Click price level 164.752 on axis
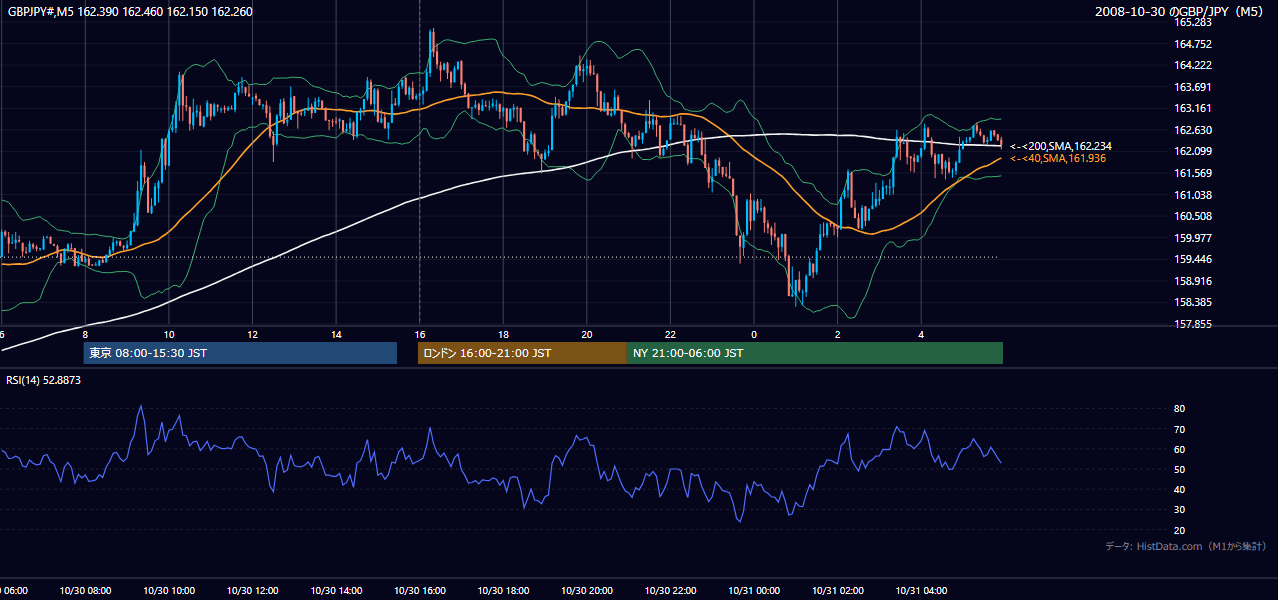The image size is (1278, 600). pyautogui.click(x=1193, y=44)
